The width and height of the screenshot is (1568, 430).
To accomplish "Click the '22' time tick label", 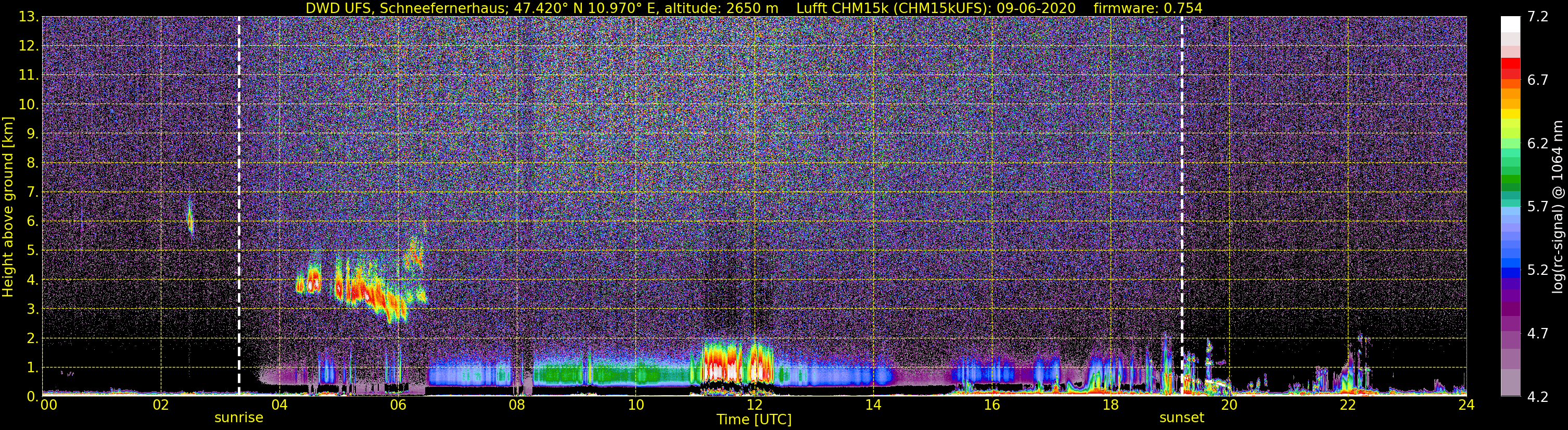I will click(1348, 406).
